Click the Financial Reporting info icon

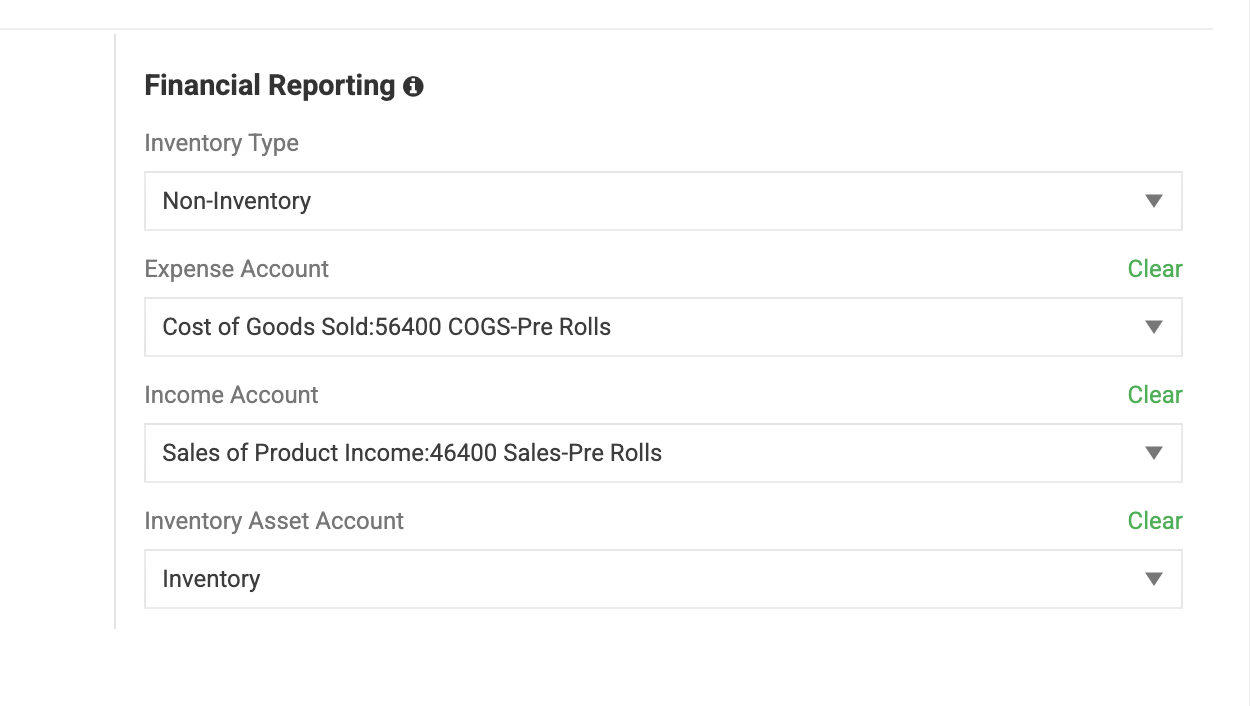click(413, 87)
